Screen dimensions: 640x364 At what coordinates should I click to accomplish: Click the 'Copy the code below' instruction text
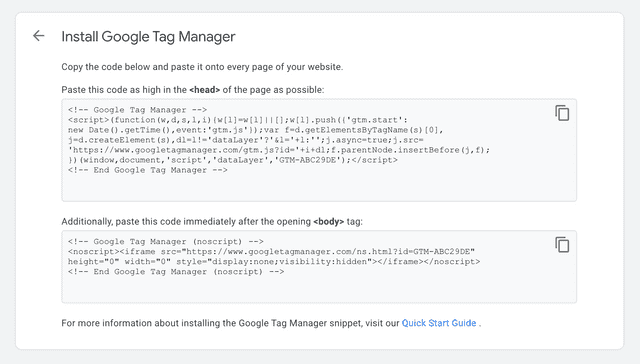pyautogui.click(x=202, y=67)
